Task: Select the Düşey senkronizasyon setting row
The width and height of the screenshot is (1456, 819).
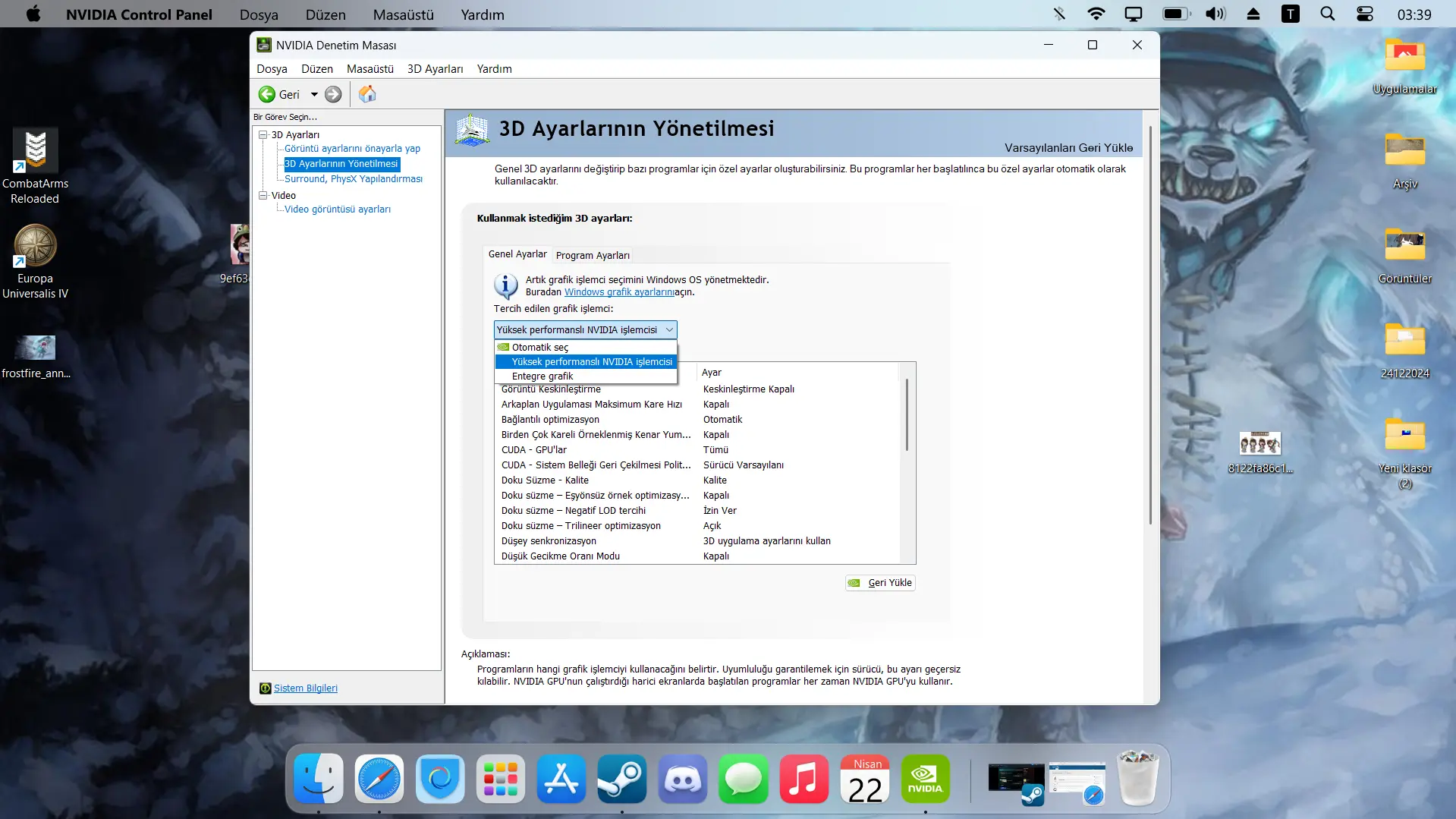Action: [x=697, y=541]
